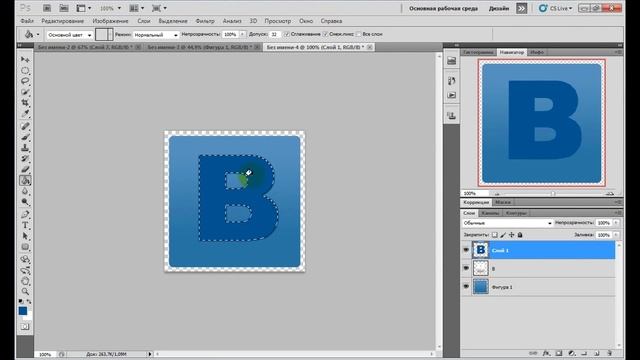Open layer fill Заливка slider arrow
Screen dimensions: 640x360
pos(616,235)
